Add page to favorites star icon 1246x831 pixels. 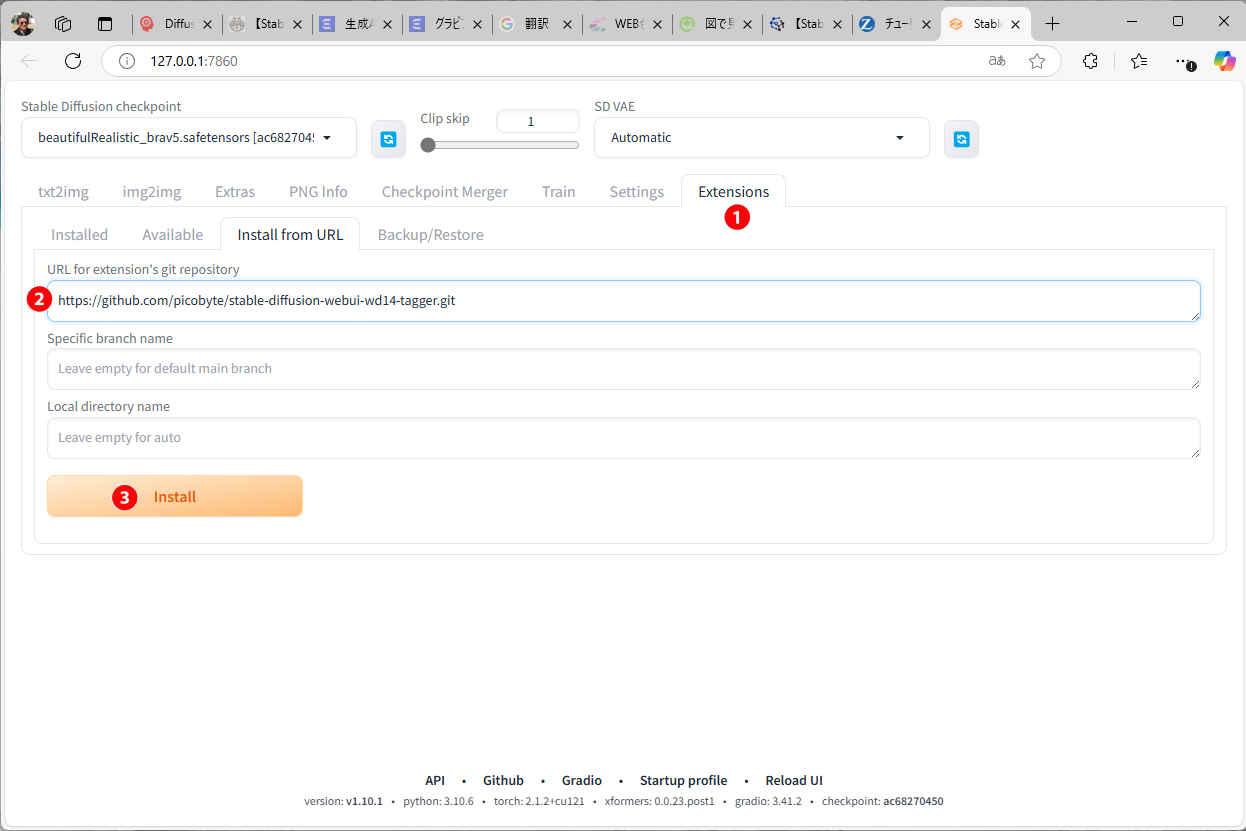pyautogui.click(x=1037, y=61)
